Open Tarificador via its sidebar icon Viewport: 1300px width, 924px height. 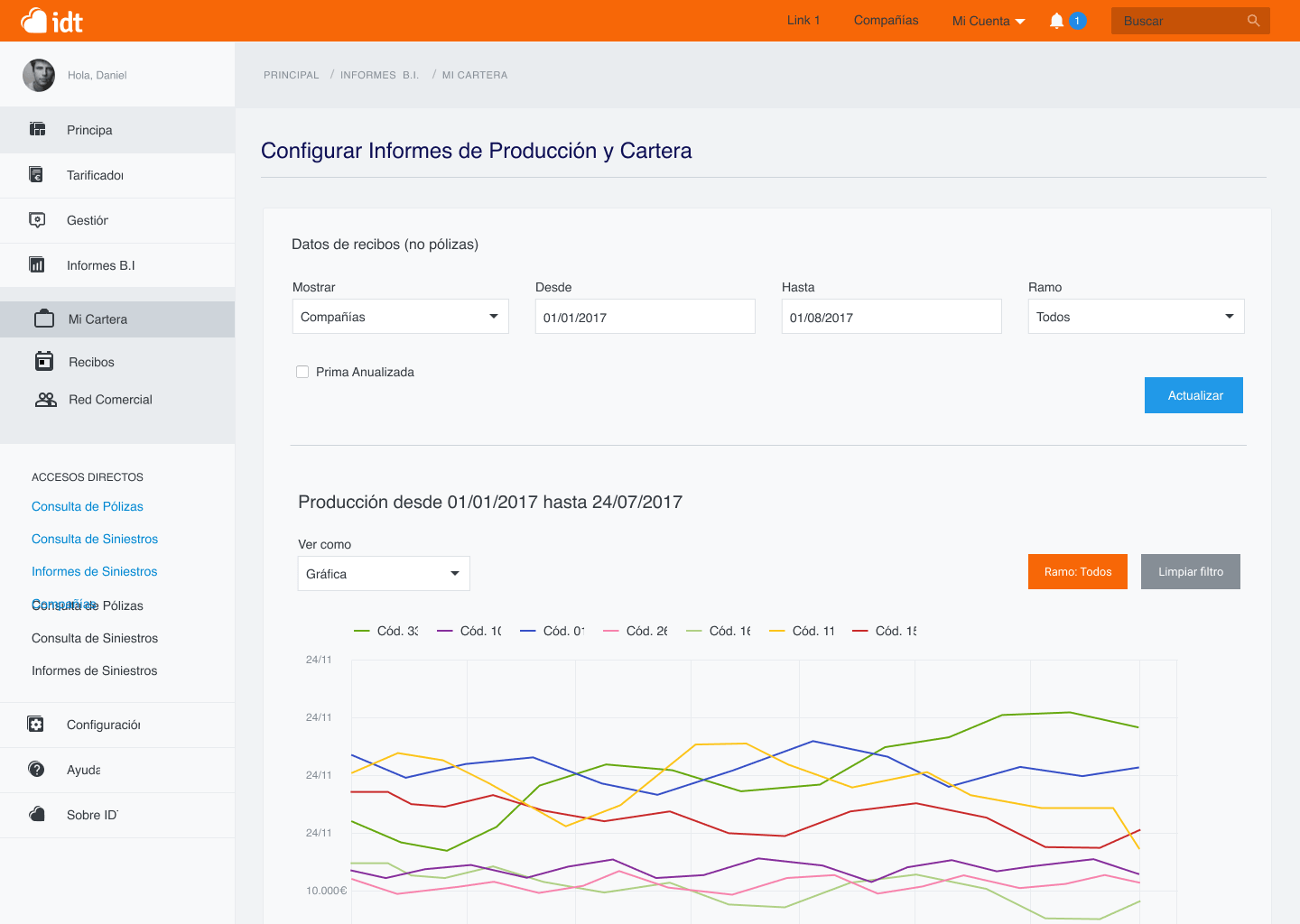pos(36,175)
